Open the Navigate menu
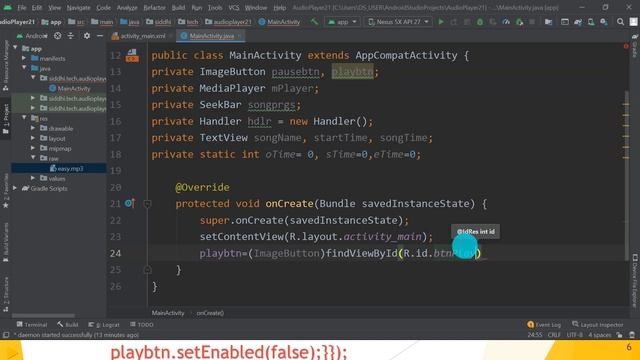640x360 pixels. click(78, 8)
